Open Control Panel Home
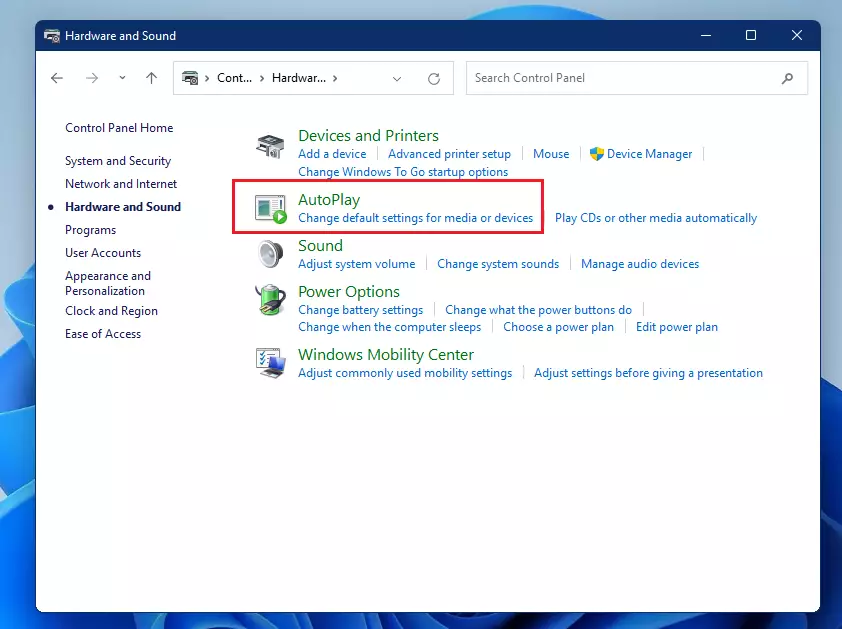This screenshot has width=842, height=629. point(119,128)
